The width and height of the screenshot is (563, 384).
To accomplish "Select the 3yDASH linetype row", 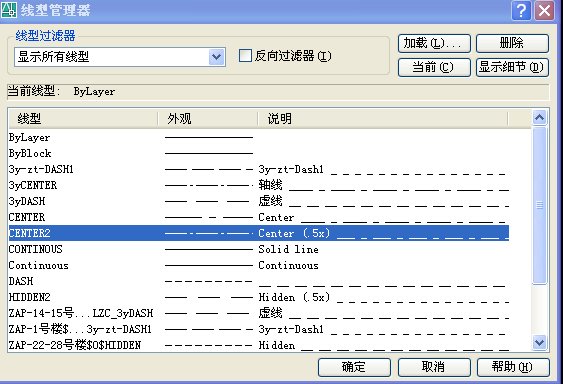I will (259, 201).
